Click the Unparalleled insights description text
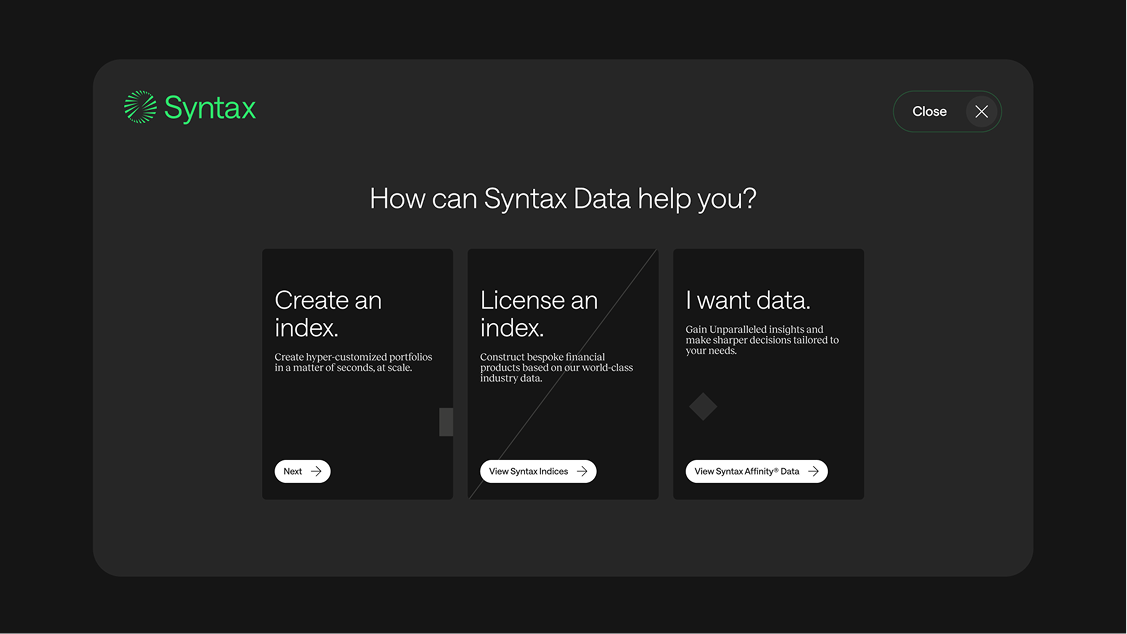The width and height of the screenshot is (1127, 634). point(761,340)
